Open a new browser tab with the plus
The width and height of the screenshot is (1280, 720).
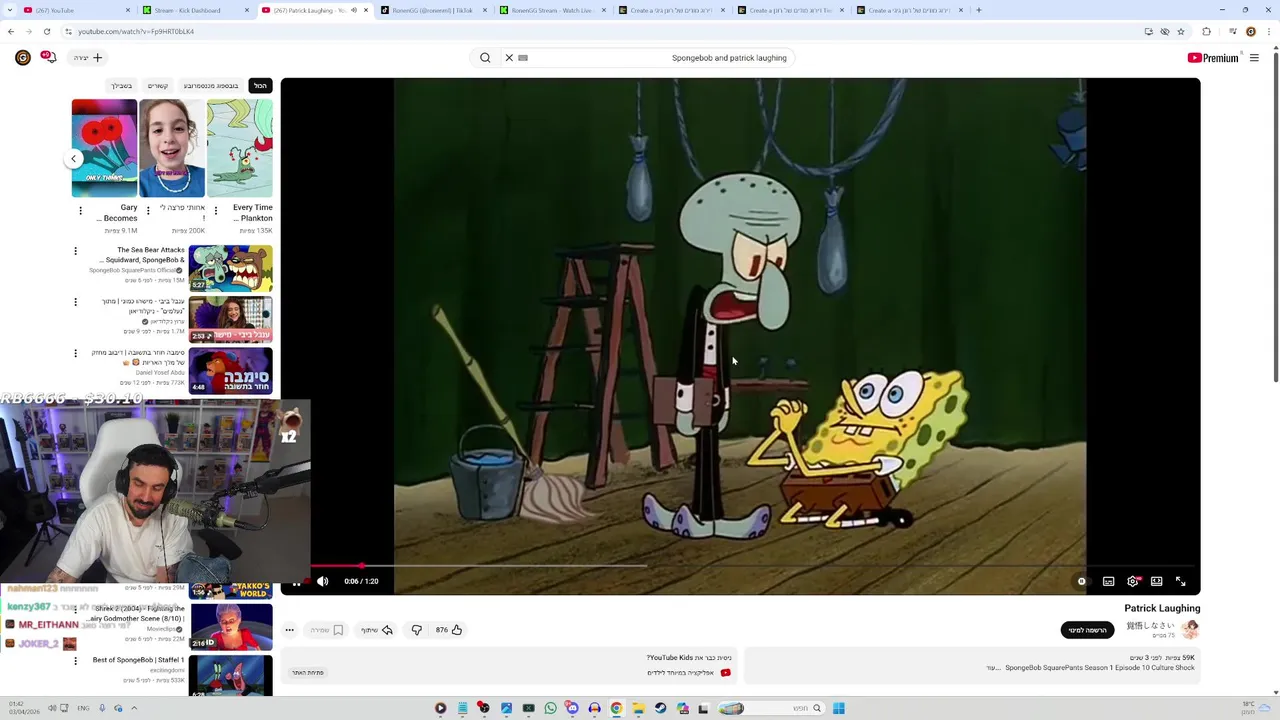(978, 10)
